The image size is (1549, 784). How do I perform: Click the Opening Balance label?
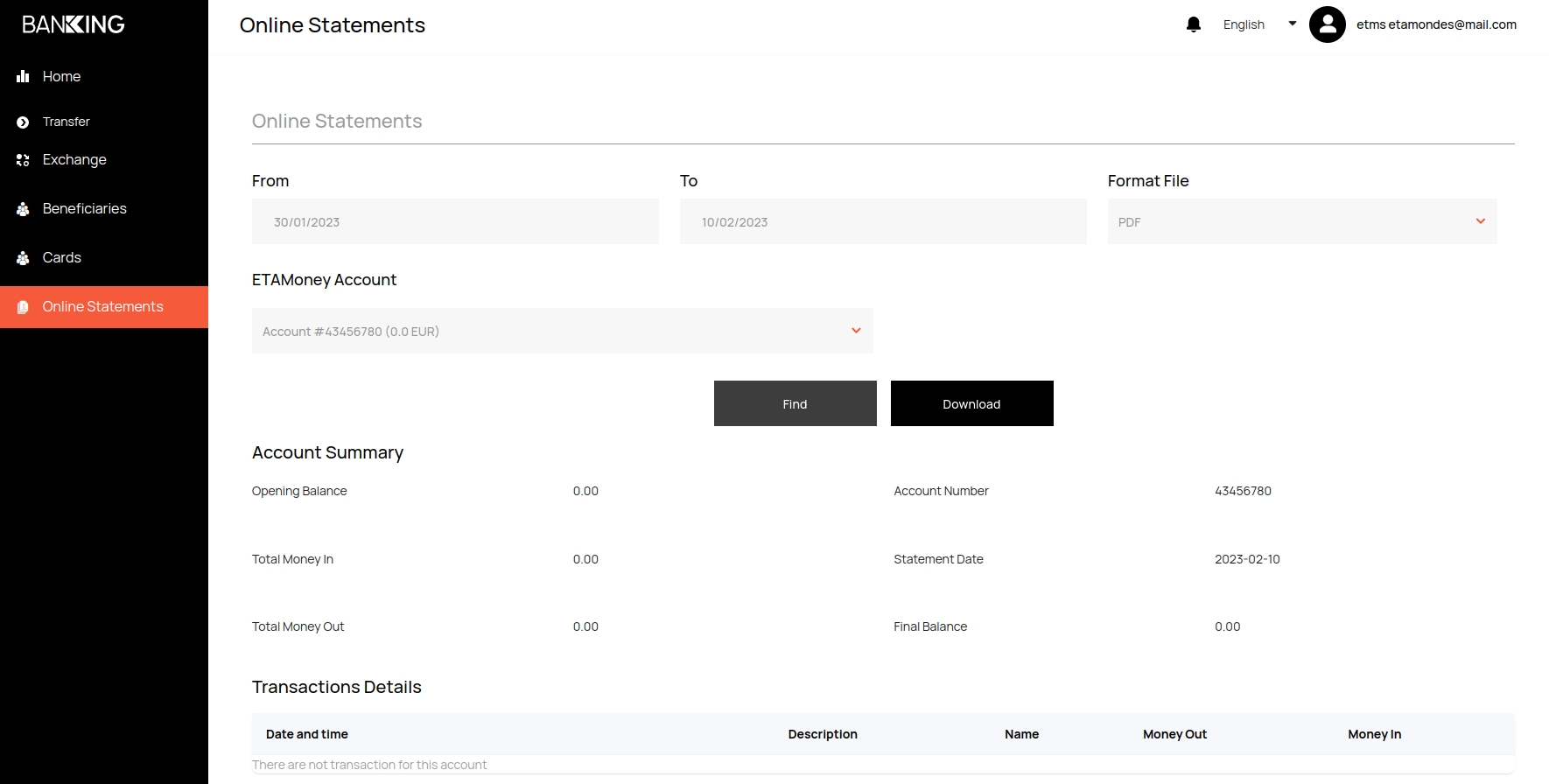point(299,491)
